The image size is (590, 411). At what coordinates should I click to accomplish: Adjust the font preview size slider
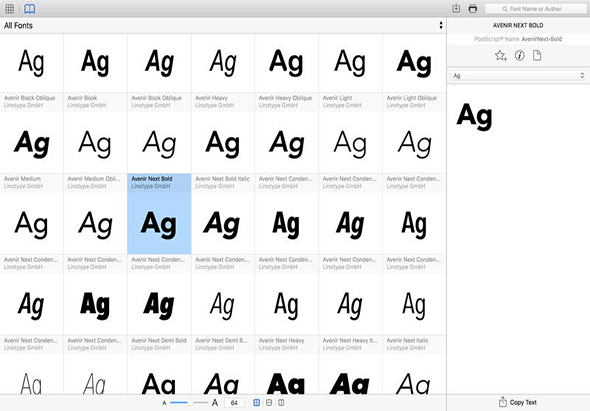pyautogui.click(x=189, y=403)
